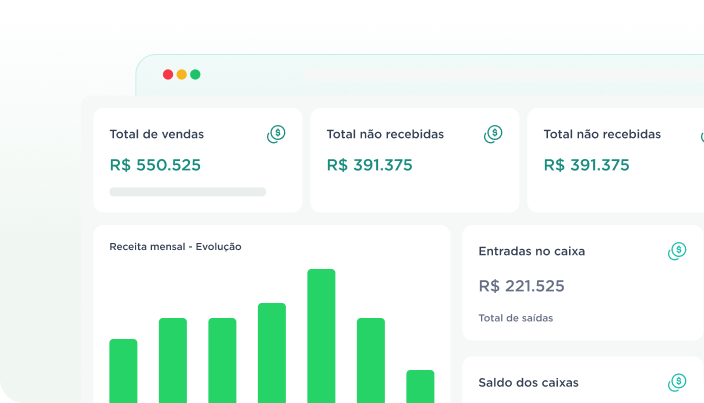The image size is (704, 403).
Task: Click the R$ 550.525 sales amount
Action: point(155,165)
